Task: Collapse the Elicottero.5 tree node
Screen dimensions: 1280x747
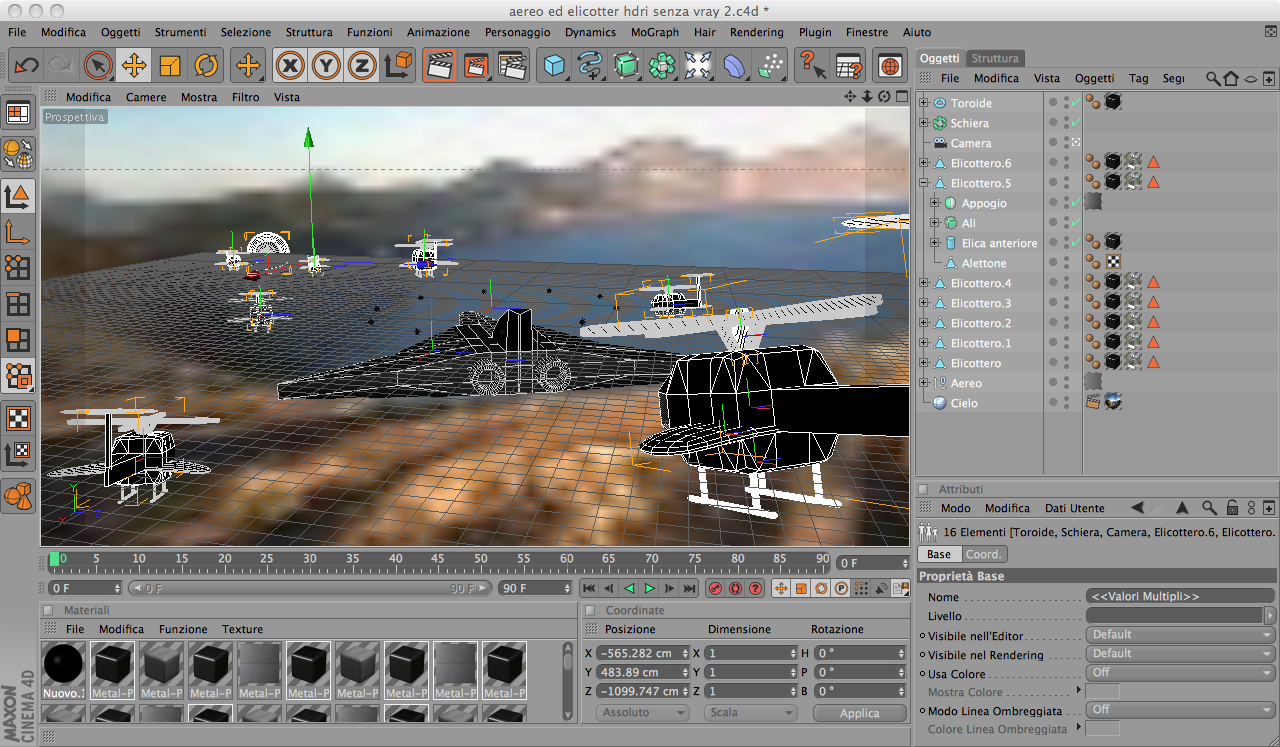Action: (x=924, y=183)
